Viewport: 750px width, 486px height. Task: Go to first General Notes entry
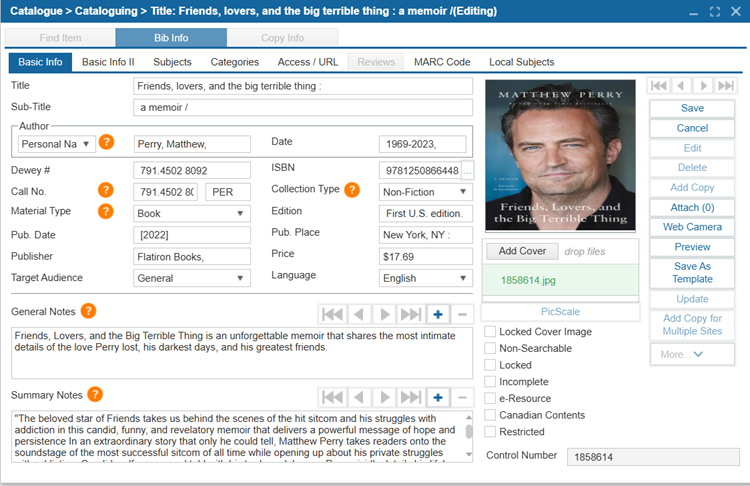click(332, 314)
